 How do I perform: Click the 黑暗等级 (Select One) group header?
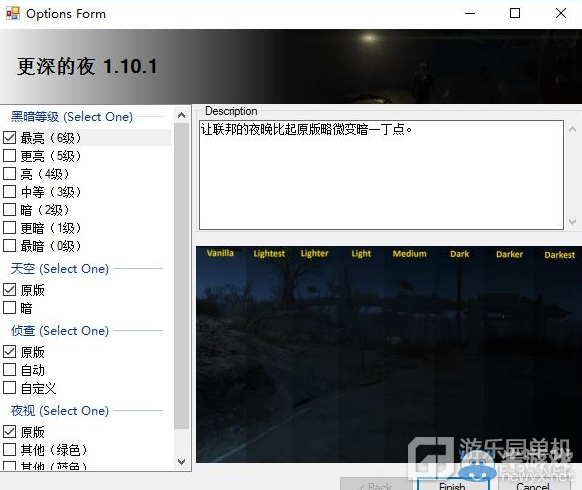point(72,117)
